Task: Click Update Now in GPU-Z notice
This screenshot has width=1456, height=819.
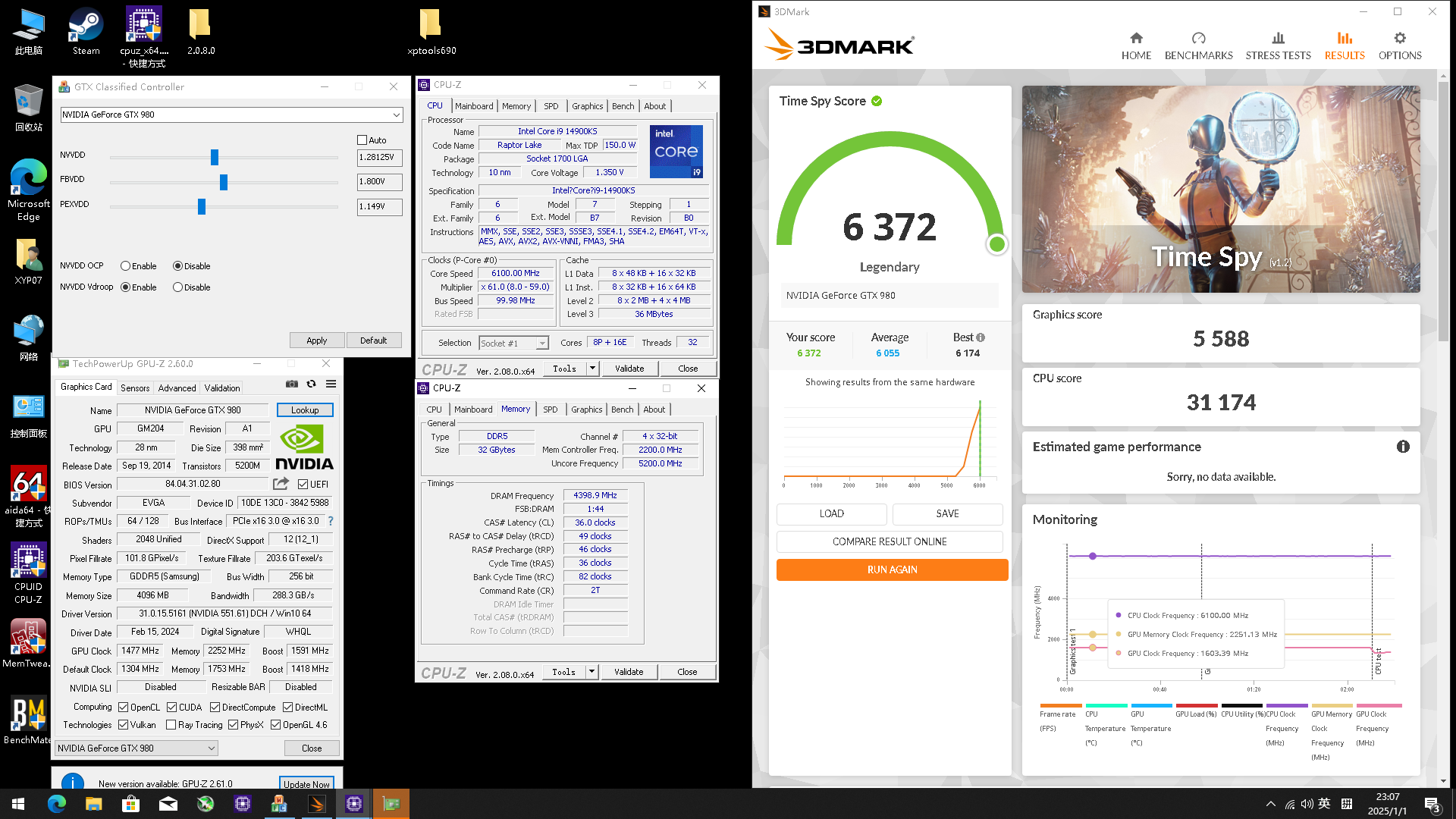Action: [x=306, y=783]
